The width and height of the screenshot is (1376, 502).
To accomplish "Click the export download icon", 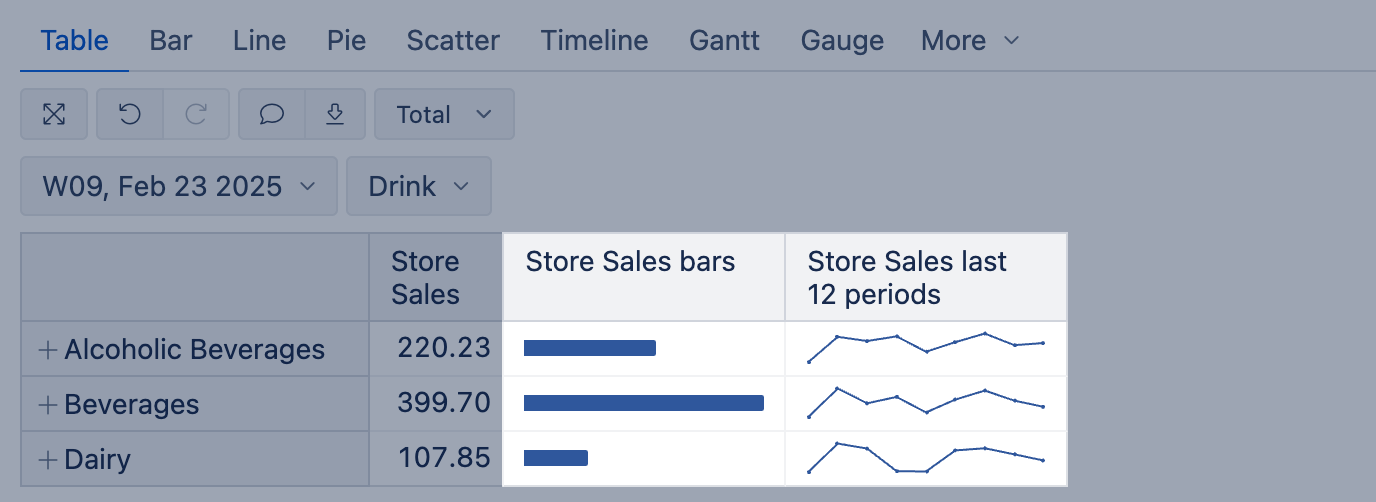I will [x=336, y=115].
